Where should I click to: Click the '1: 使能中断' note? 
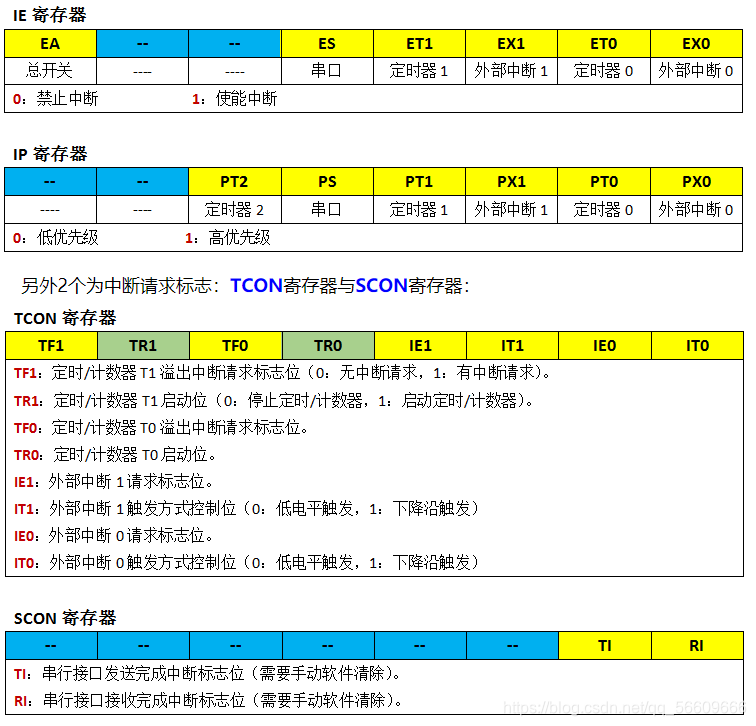[234, 99]
